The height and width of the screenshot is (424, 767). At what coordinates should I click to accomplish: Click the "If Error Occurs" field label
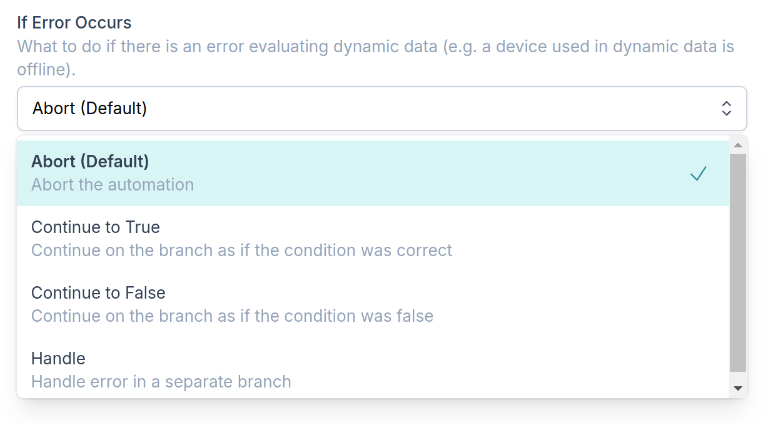(x=74, y=22)
